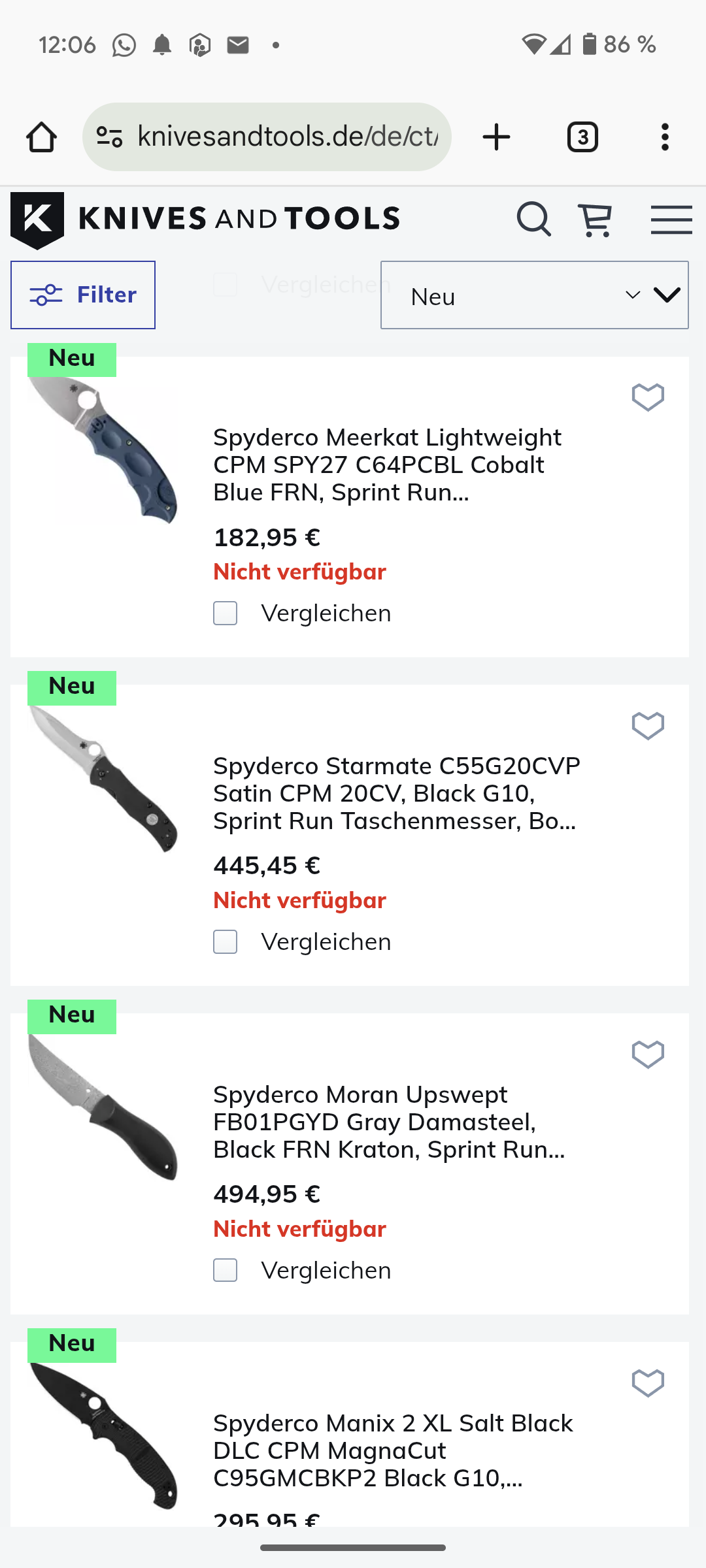The height and width of the screenshot is (1568, 706).
Task: Open Spyderco Starmate C55G20CVP product link
Action: click(x=396, y=793)
